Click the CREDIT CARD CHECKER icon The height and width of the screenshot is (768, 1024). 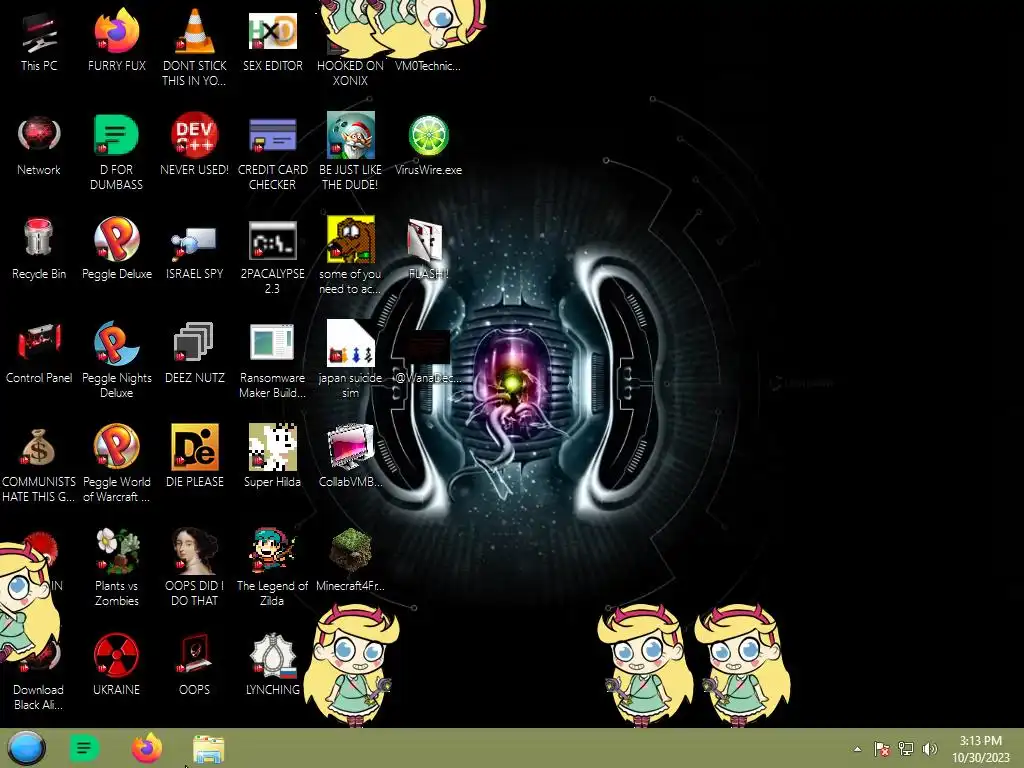click(x=272, y=135)
